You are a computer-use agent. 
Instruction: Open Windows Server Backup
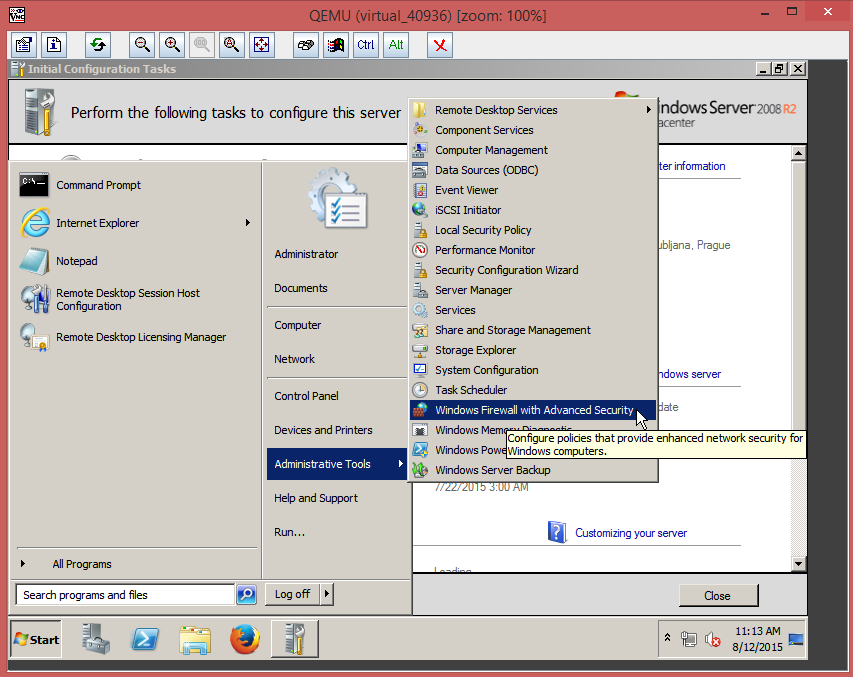click(x=533, y=470)
